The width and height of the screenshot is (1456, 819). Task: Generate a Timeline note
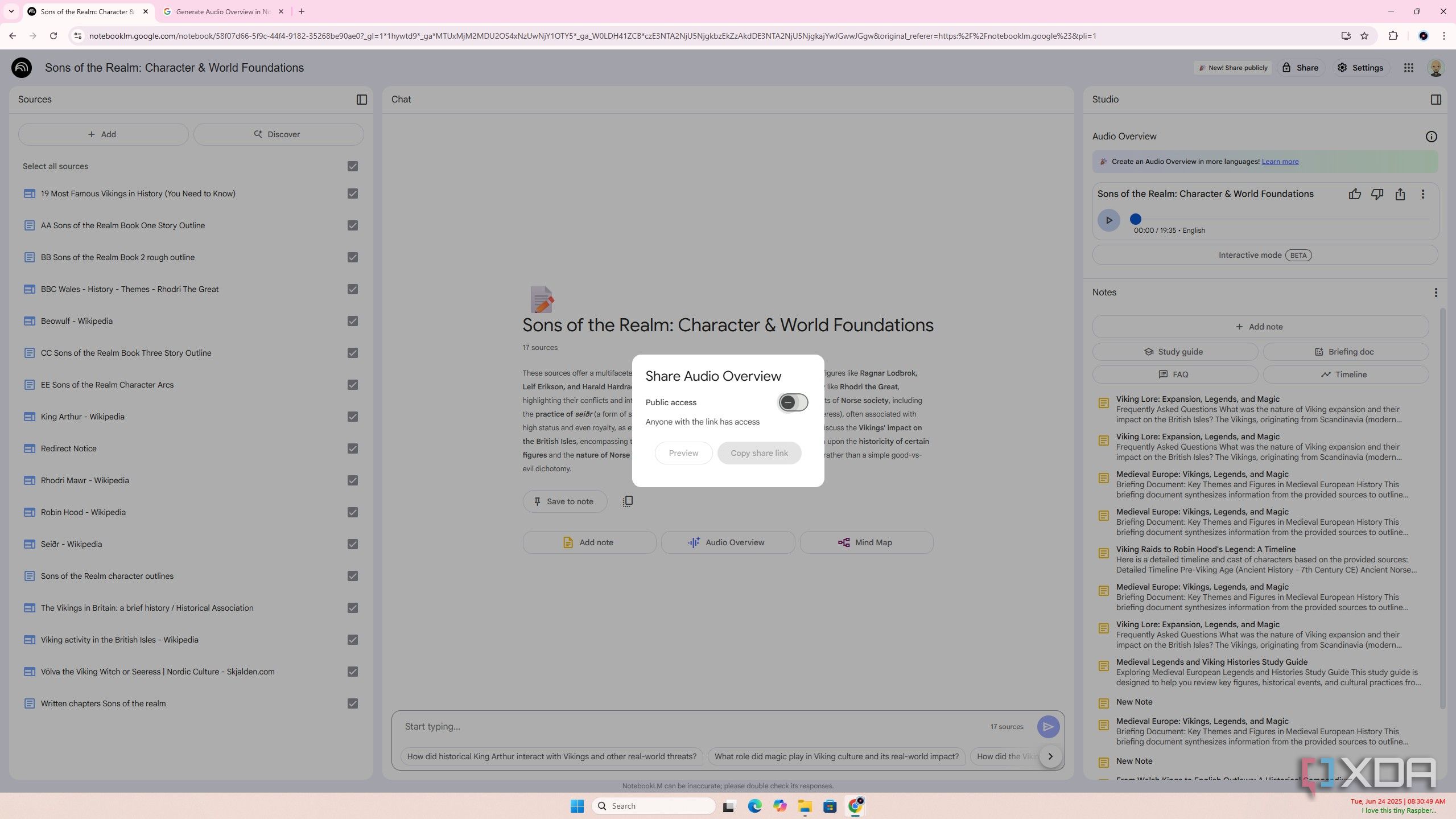1345,374
